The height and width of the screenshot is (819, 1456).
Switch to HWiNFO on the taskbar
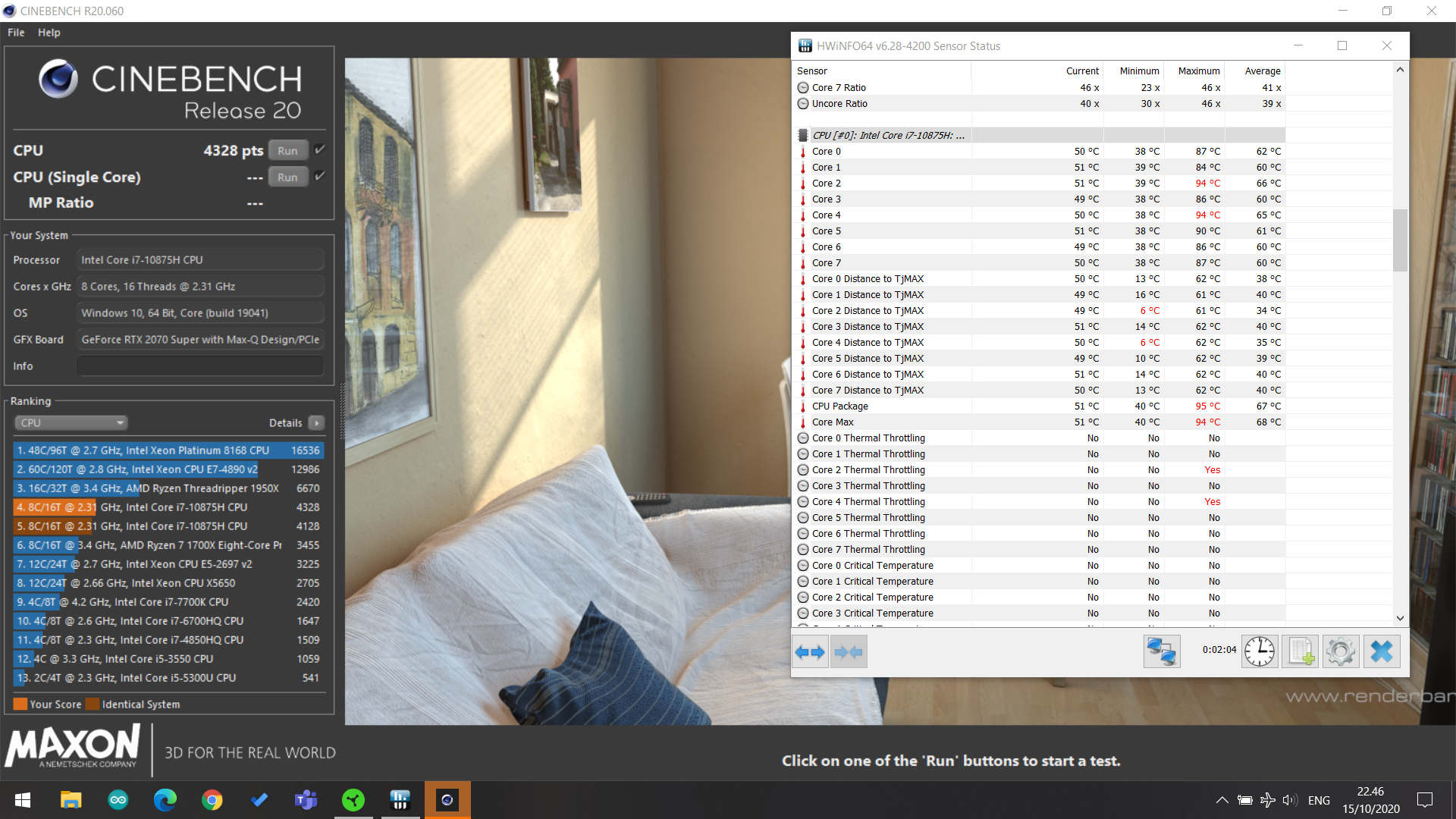(x=400, y=800)
